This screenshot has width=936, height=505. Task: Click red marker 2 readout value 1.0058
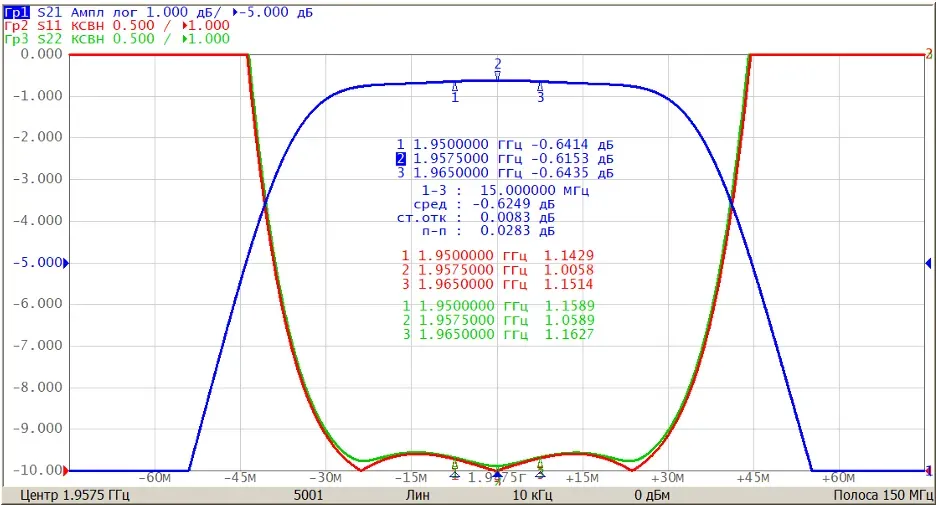pyautogui.click(x=568, y=270)
